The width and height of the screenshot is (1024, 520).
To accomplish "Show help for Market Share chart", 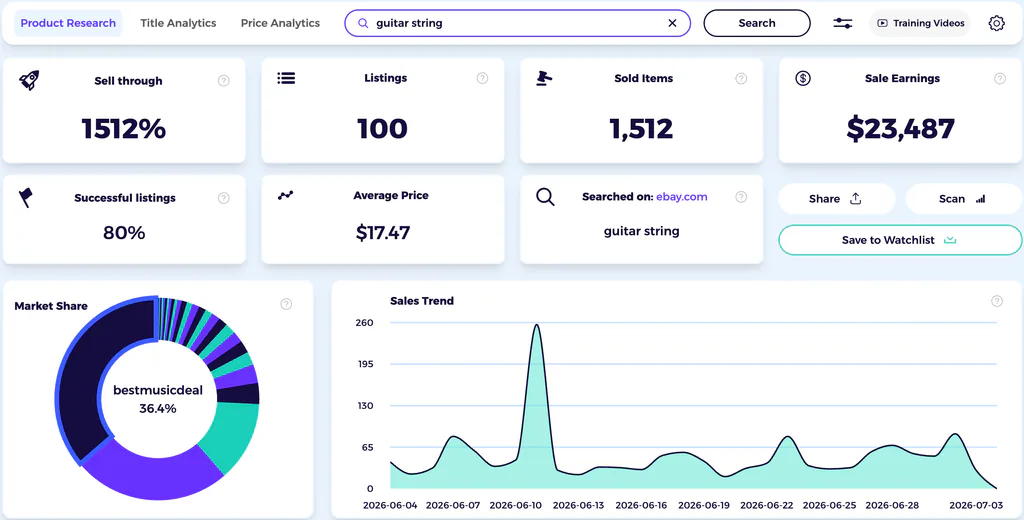I will pos(286,304).
